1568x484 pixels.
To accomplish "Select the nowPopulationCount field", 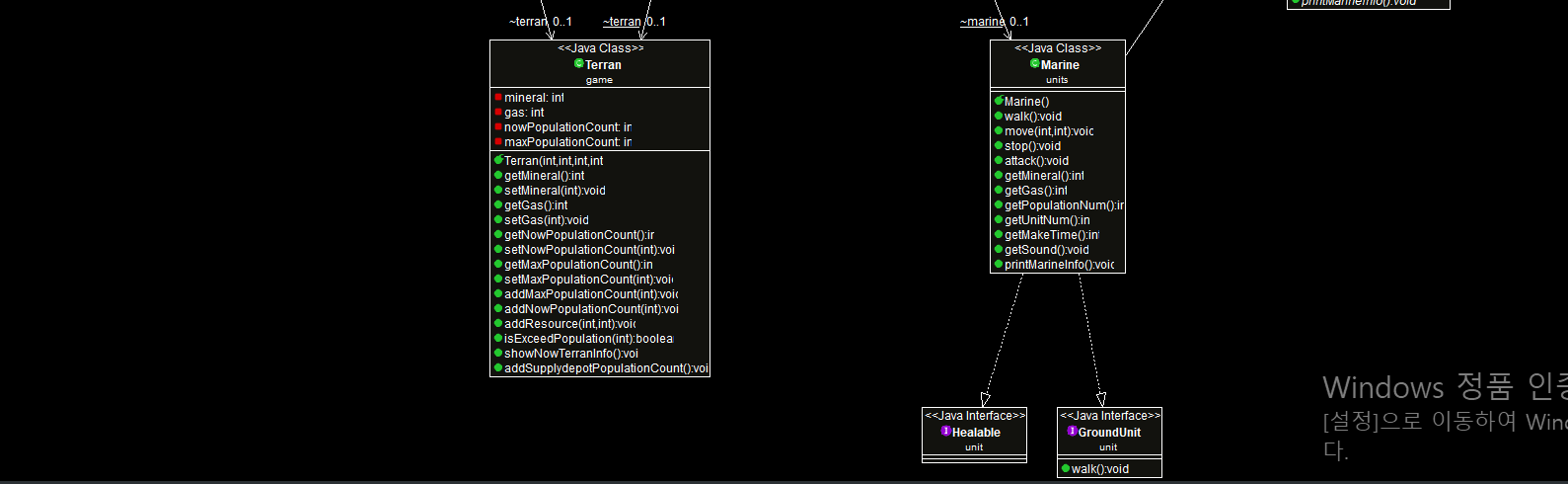I will 567,127.
